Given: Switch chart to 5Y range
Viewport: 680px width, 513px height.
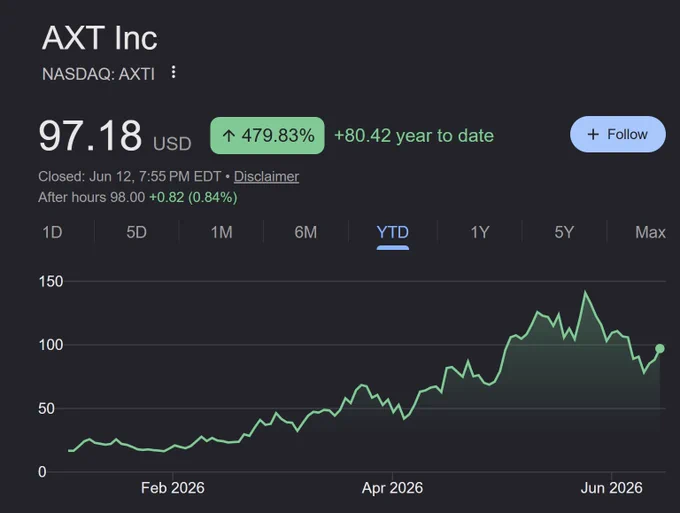Looking at the screenshot, I should click(564, 232).
